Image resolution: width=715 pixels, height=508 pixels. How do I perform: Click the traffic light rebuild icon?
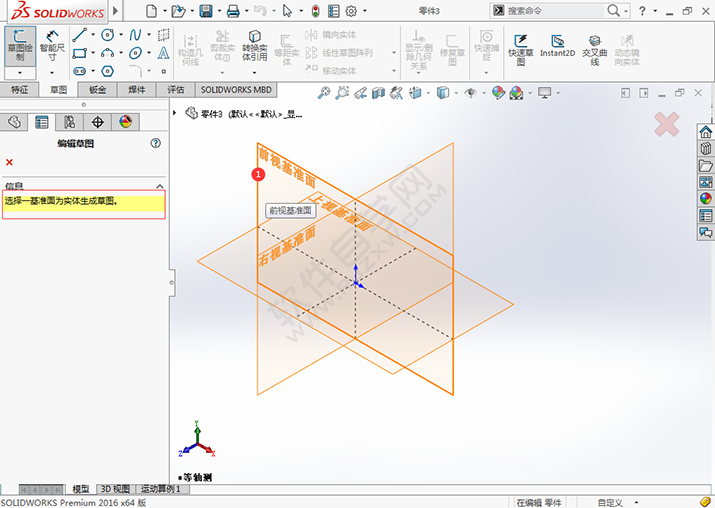coord(315,11)
